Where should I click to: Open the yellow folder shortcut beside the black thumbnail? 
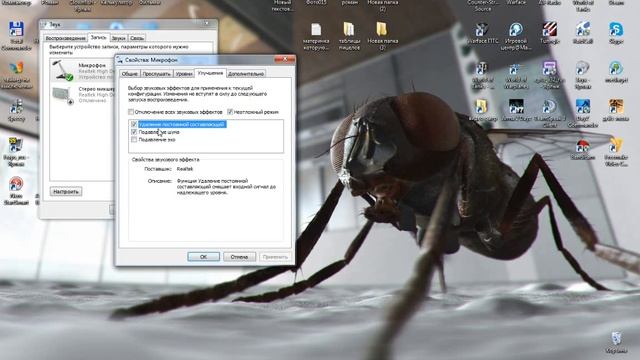coord(482,107)
